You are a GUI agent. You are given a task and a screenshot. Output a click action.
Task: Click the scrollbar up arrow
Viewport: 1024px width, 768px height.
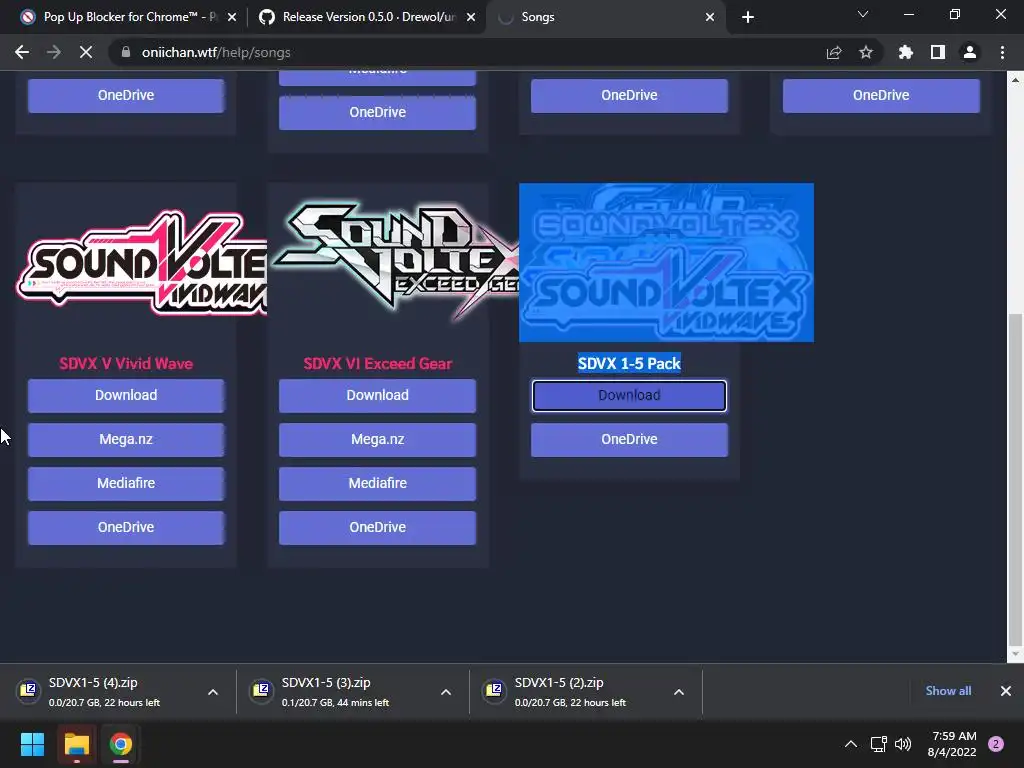click(1015, 80)
